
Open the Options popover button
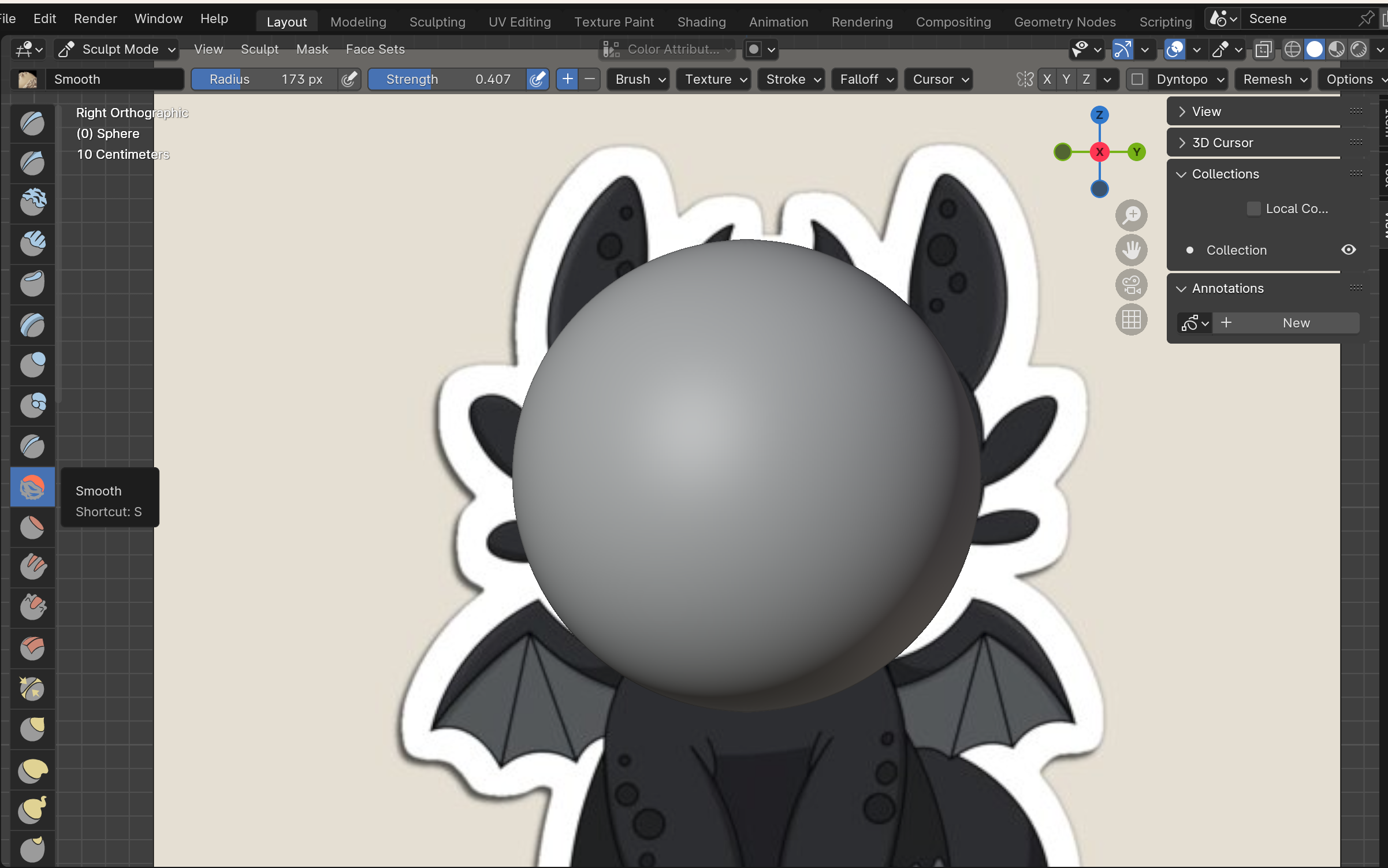click(1353, 79)
